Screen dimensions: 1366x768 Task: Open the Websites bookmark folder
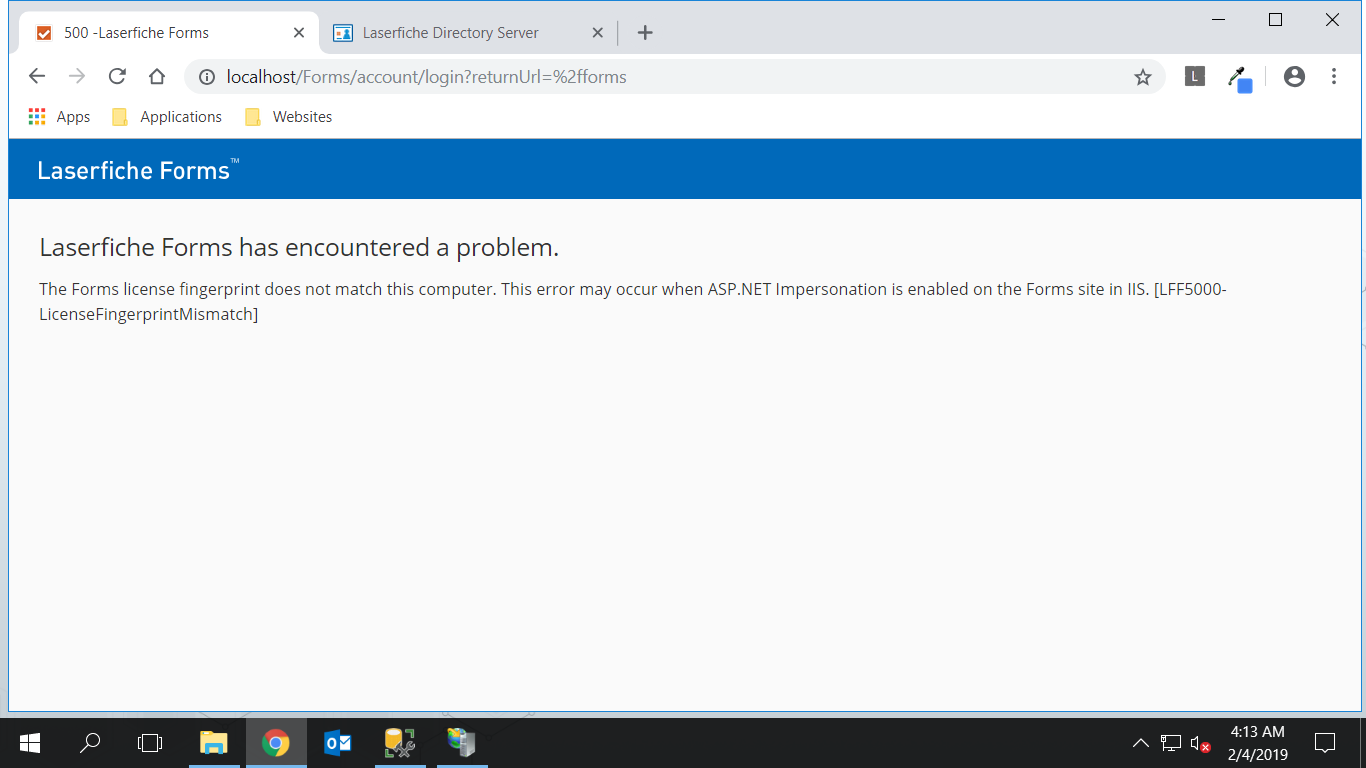pyautogui.click(x=288, y=117)
